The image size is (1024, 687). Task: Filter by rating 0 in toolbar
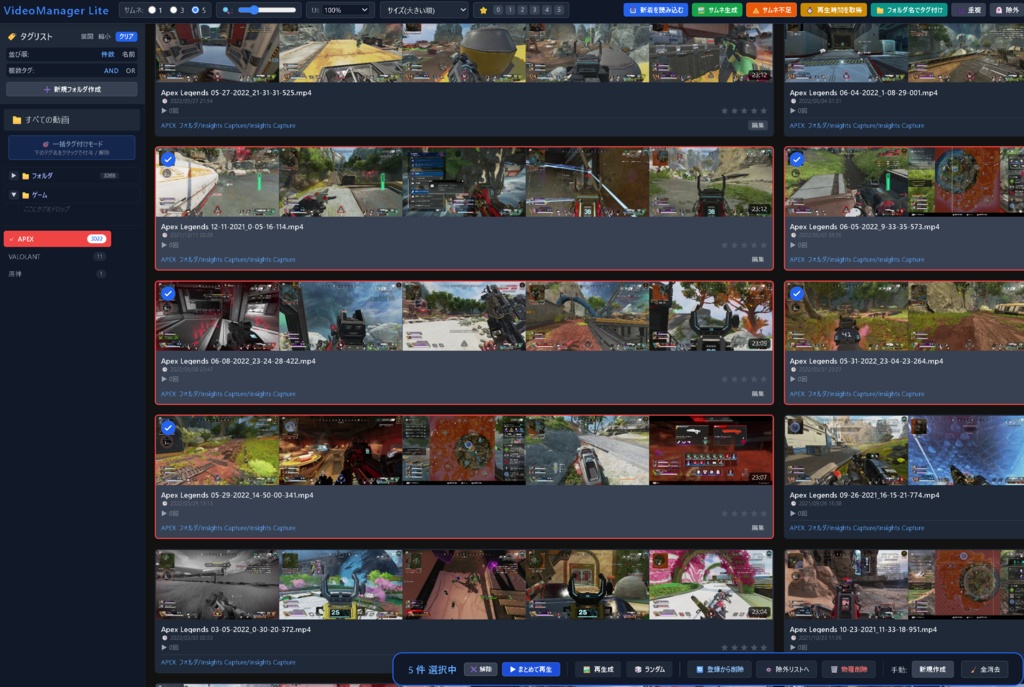pyautogui.click(x=498, y=10)
